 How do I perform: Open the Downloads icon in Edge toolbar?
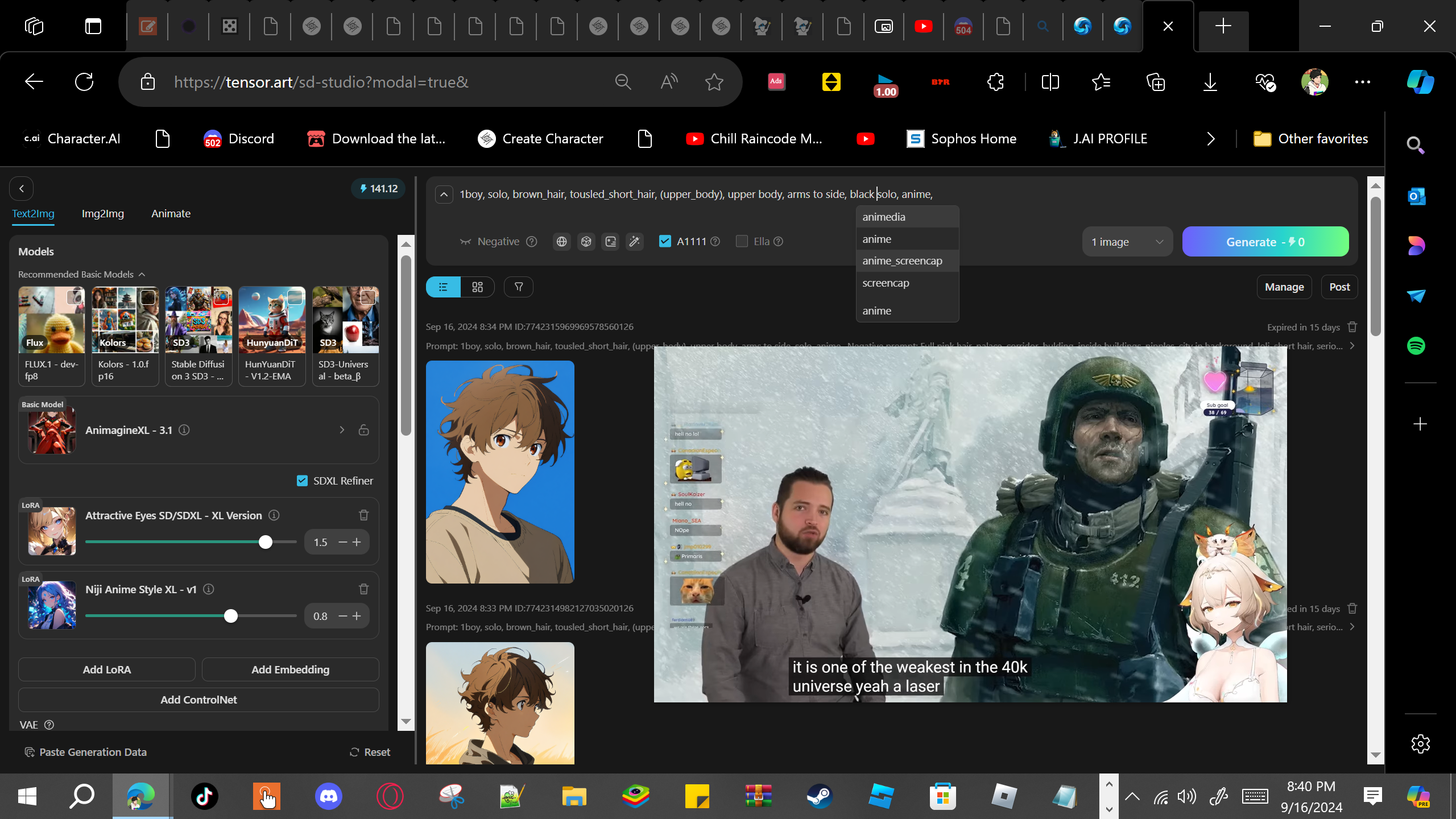[1210, 82]
